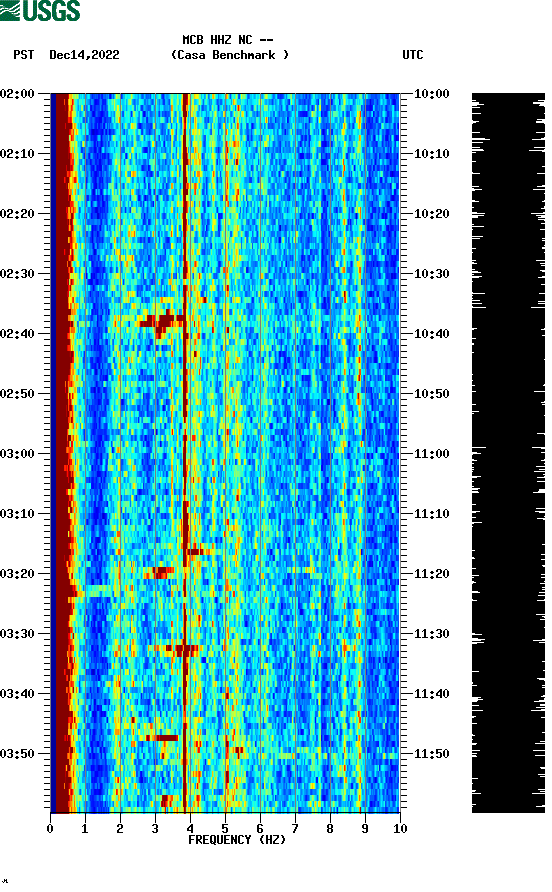
Task: Click the 10:30 UTC time label
Action: pos(432,274)
